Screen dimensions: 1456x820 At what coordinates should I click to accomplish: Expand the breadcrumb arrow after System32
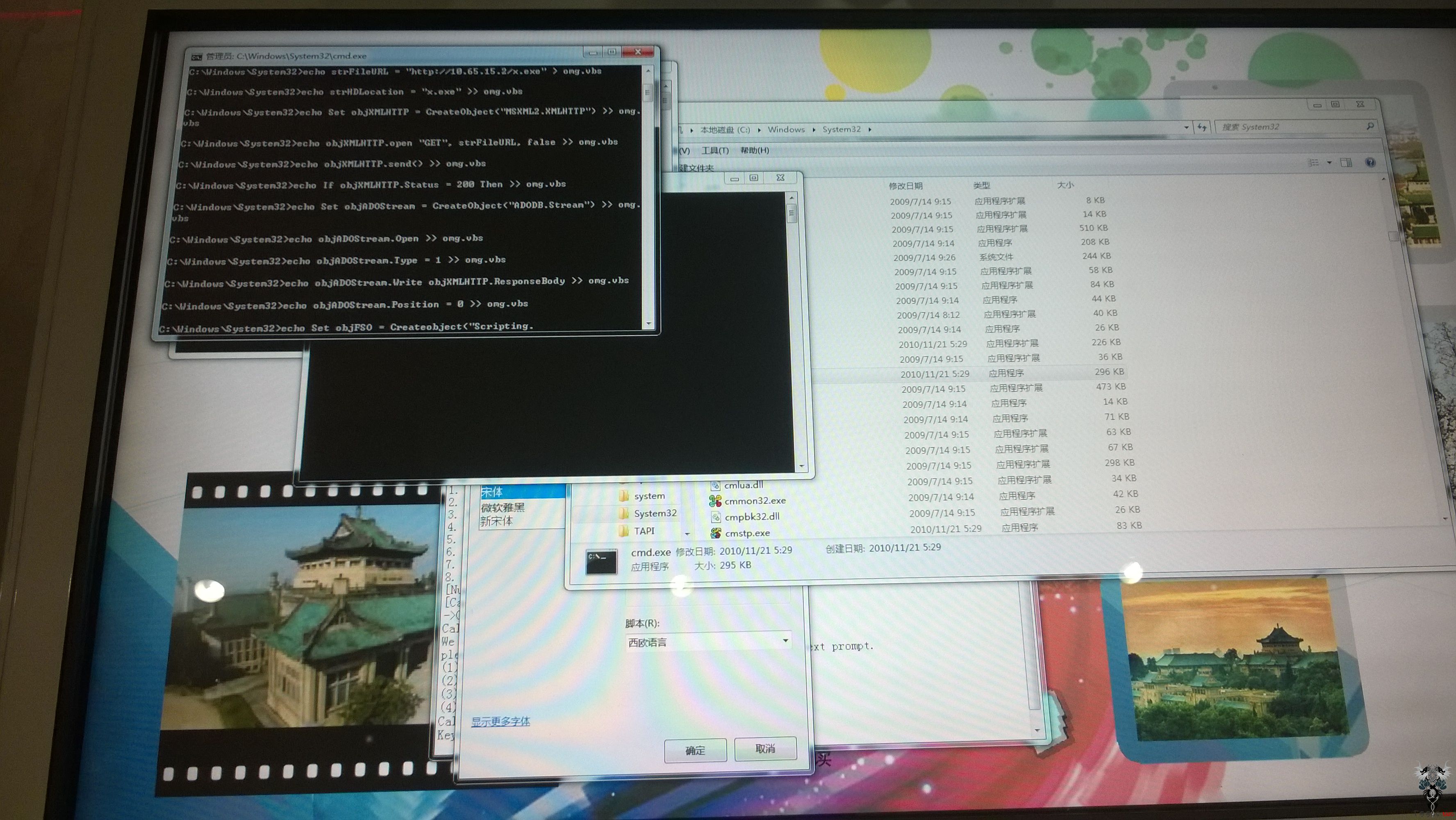870,130
